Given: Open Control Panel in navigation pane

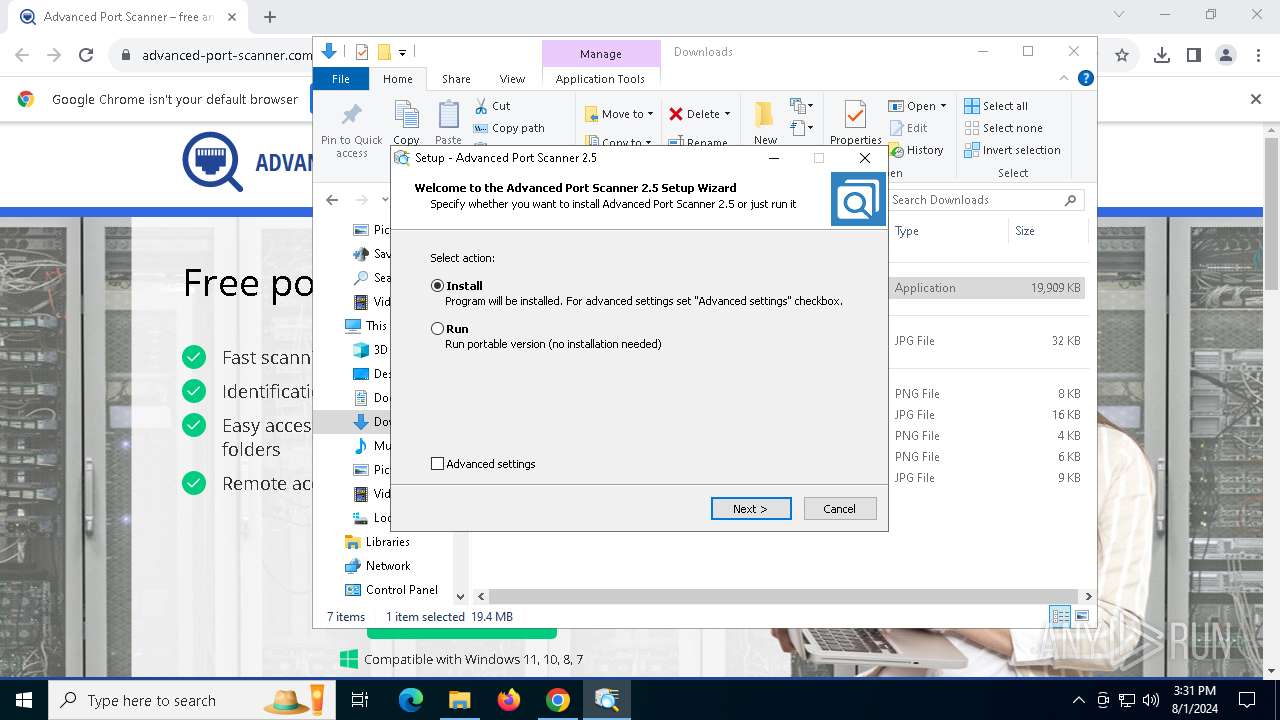Looking at the screenshot, I should coord(391,590).
